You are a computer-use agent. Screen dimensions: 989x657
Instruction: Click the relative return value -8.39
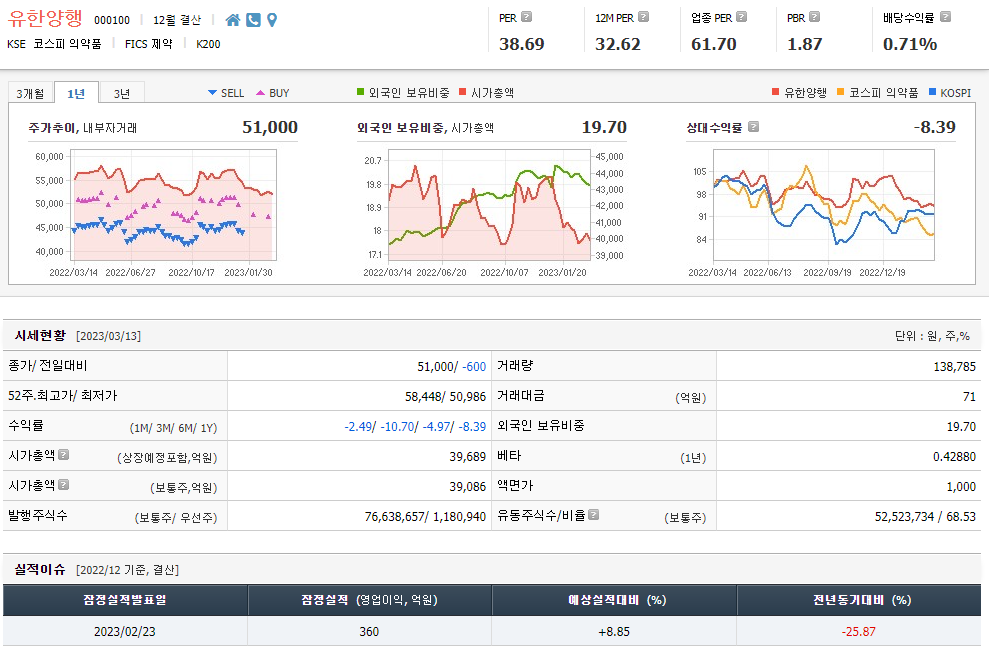click(x=935, y=127)
